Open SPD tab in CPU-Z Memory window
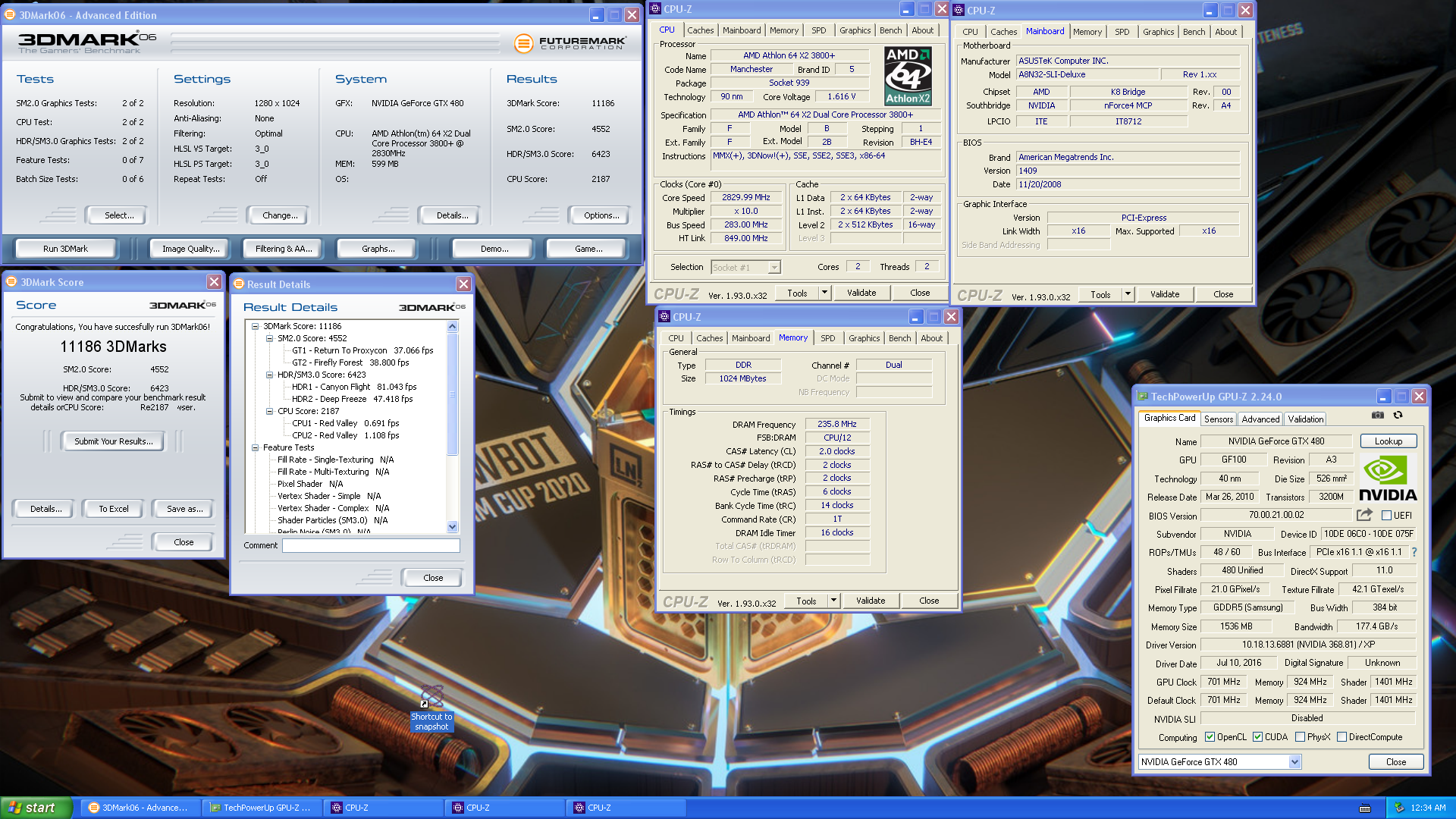The width and height of the screenshot is (1456, 819). click(x=828, y=338)
